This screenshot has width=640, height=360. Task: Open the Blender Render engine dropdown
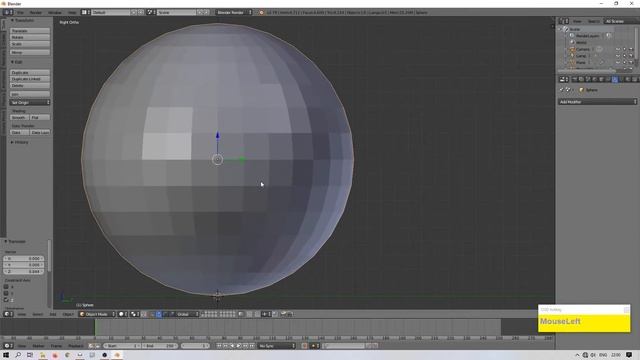click(234, 12)
